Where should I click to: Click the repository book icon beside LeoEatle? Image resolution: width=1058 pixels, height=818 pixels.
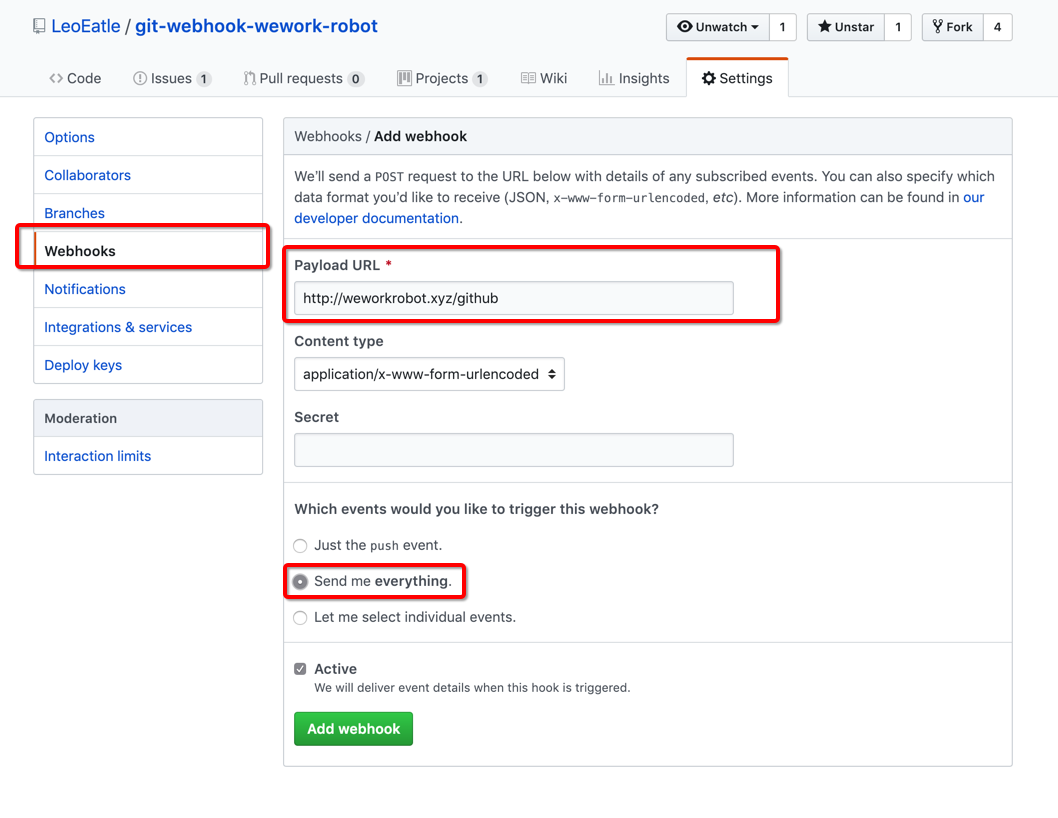[39, 26]
